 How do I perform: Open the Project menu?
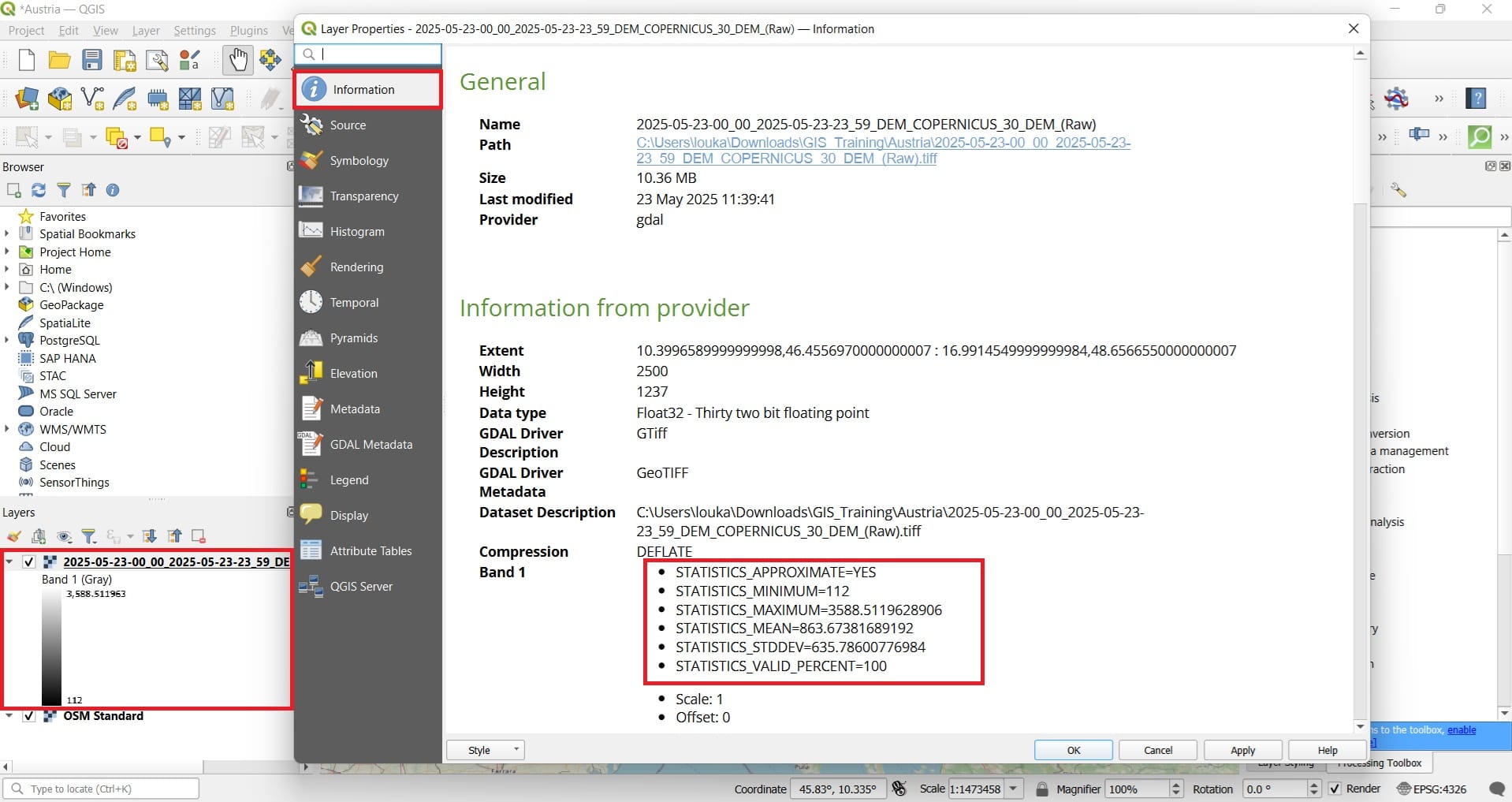click(26, 31)
